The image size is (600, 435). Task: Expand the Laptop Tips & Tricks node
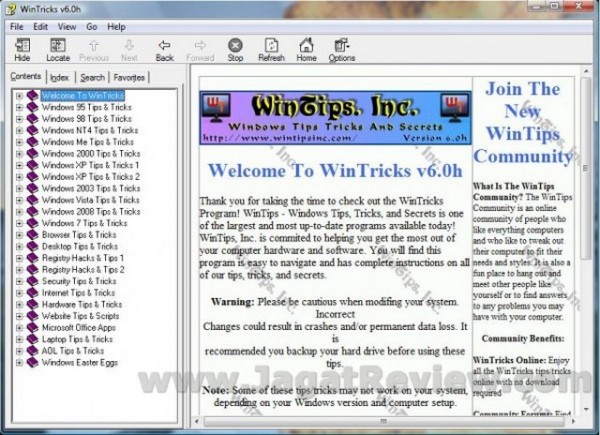click(x=19, y=339)
